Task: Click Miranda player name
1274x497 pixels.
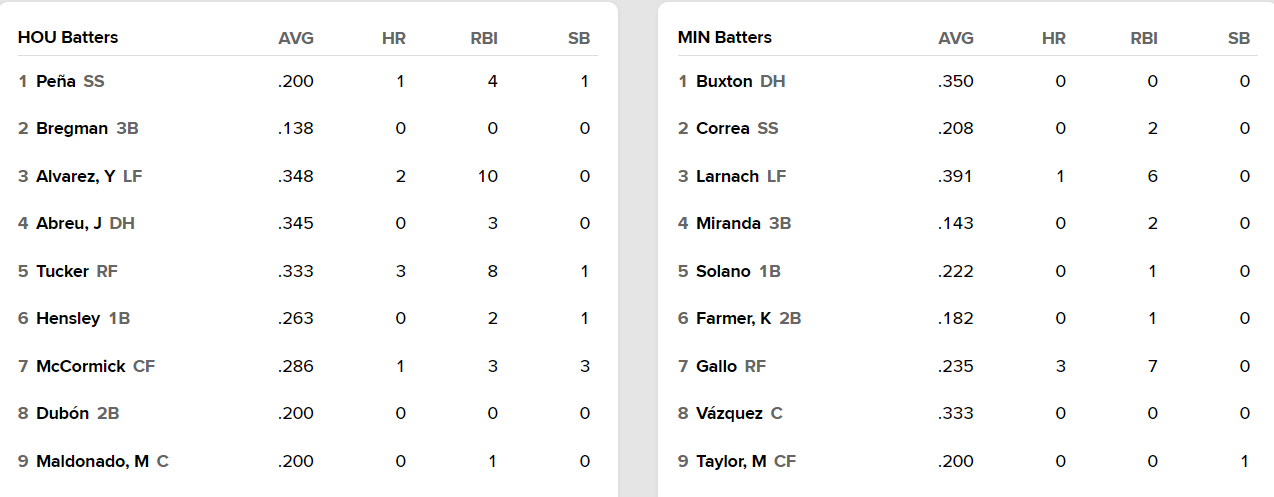Action: [x=728, y=223]
